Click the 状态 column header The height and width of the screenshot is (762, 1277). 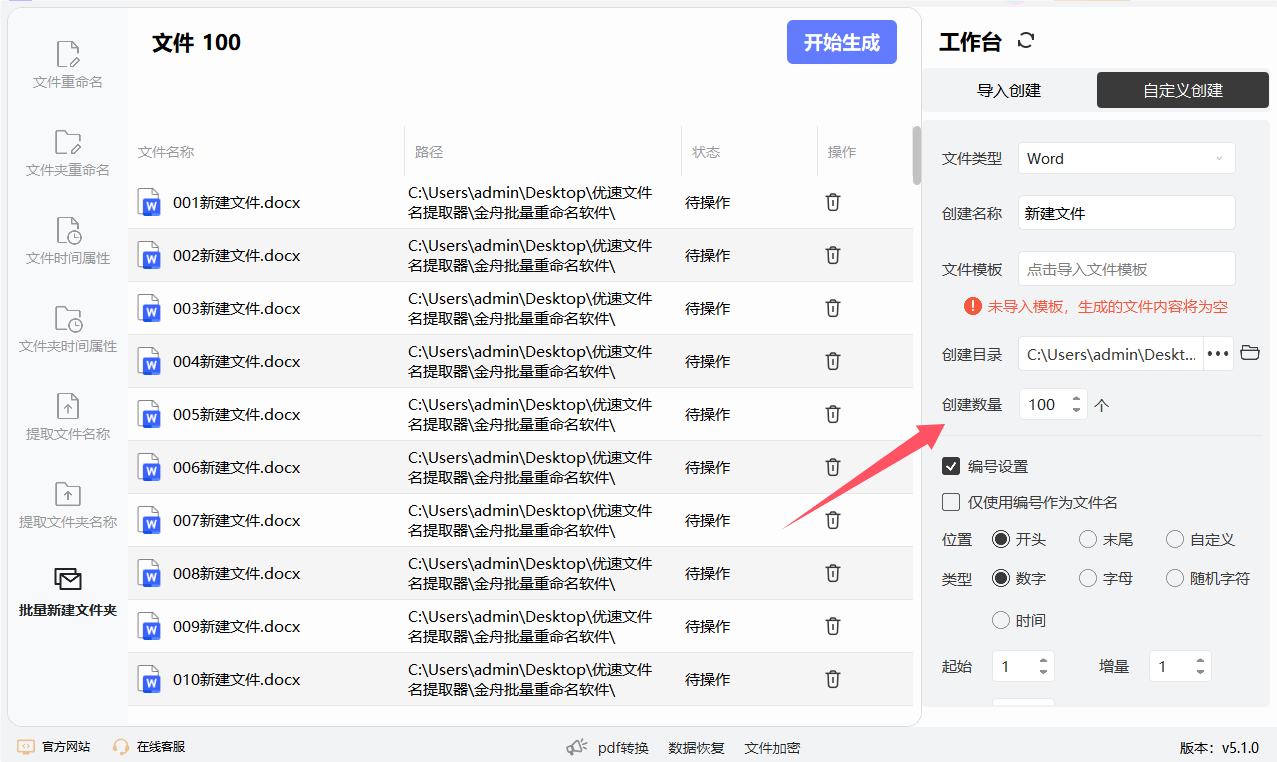[706, 152]
